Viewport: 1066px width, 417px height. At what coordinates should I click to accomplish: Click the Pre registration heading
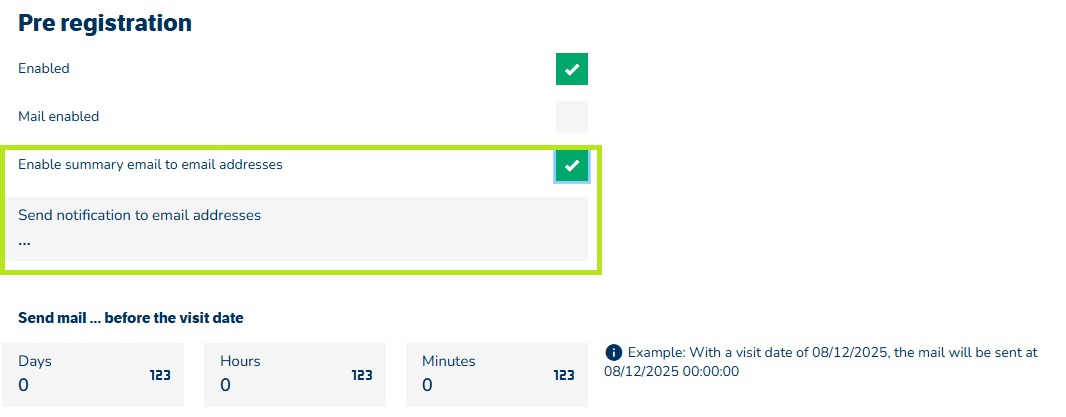point(105,23)
